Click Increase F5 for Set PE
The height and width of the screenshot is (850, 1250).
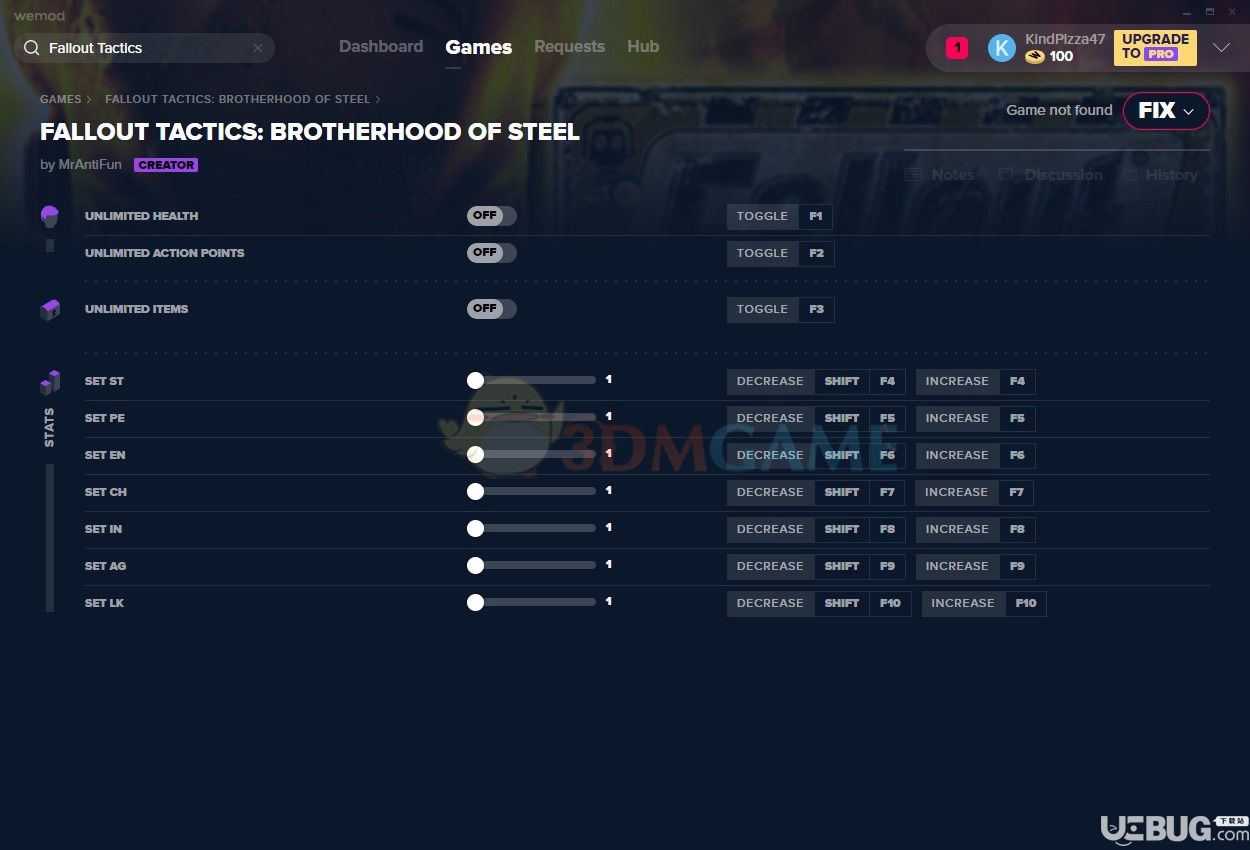pyautogui.click(x=975, y=418)
